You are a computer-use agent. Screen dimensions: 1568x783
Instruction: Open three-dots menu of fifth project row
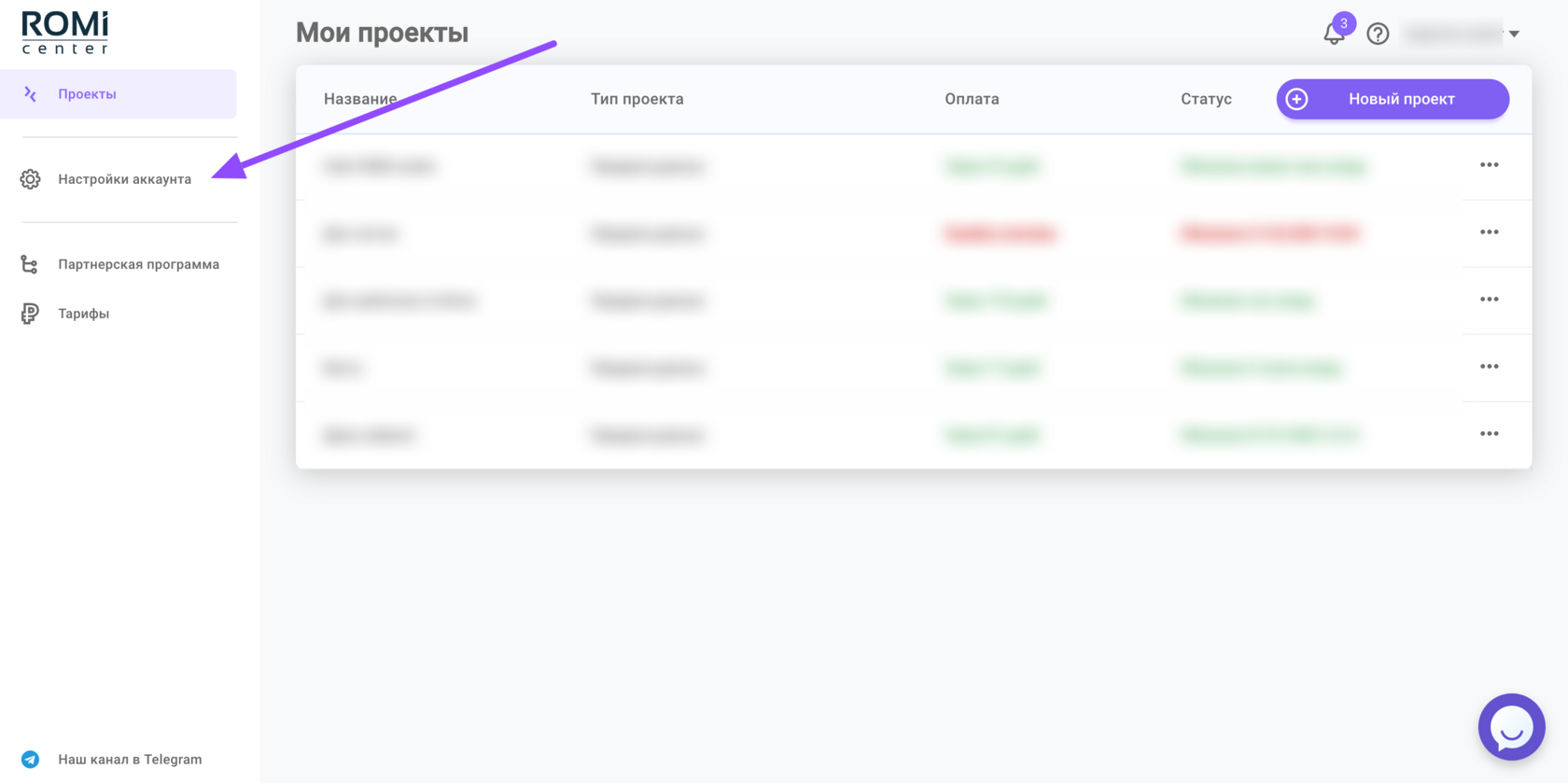pos(1489,434)
